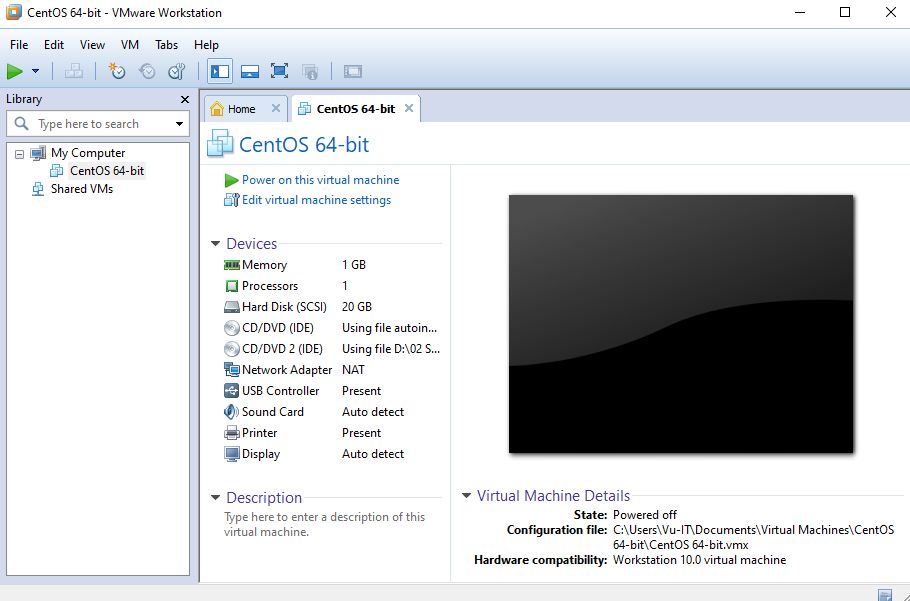Click the Memory device icon
This screenshot has width=910, height=601.
[234, 265]
